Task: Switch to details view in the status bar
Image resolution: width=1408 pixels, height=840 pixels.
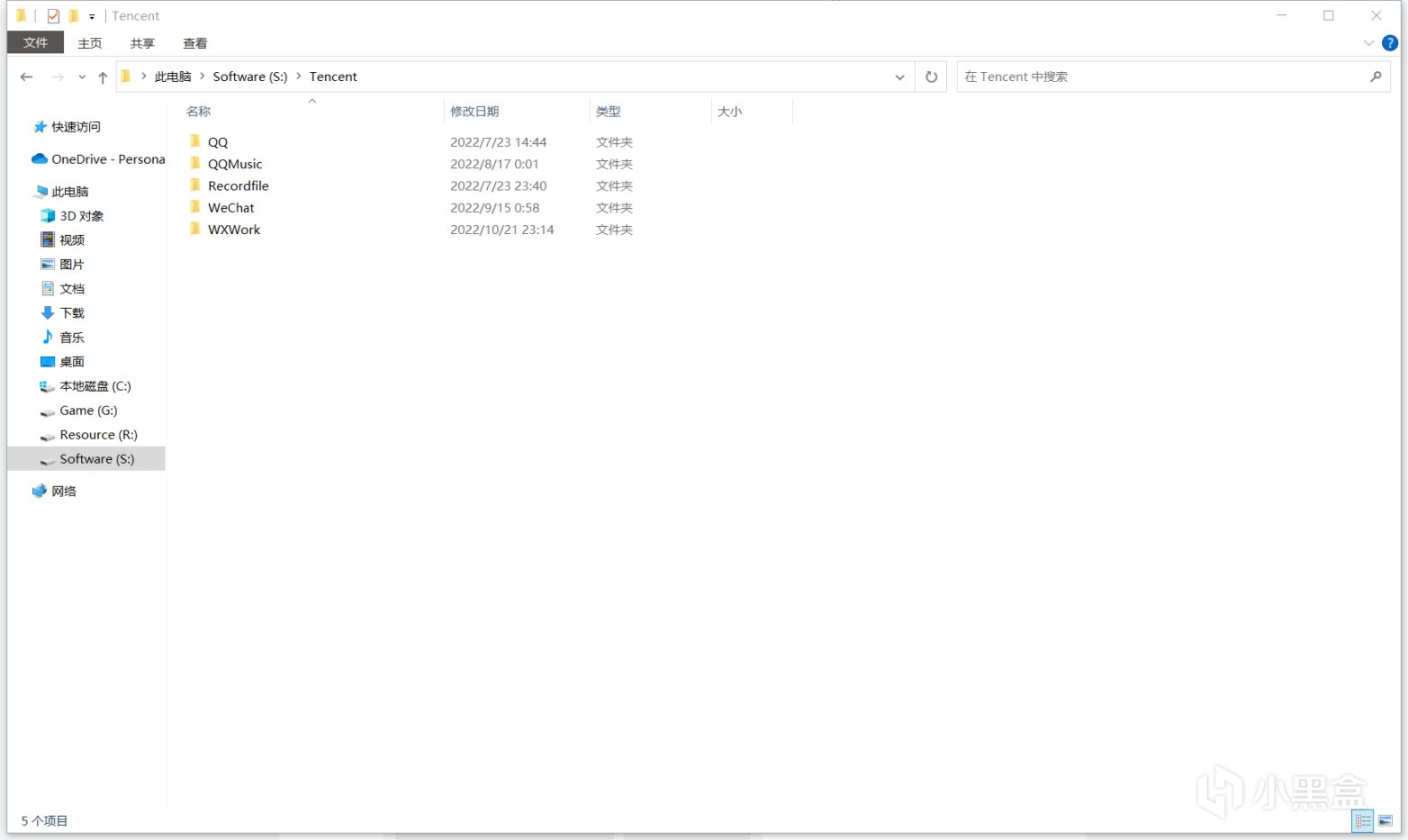Action: (1362, 821)
